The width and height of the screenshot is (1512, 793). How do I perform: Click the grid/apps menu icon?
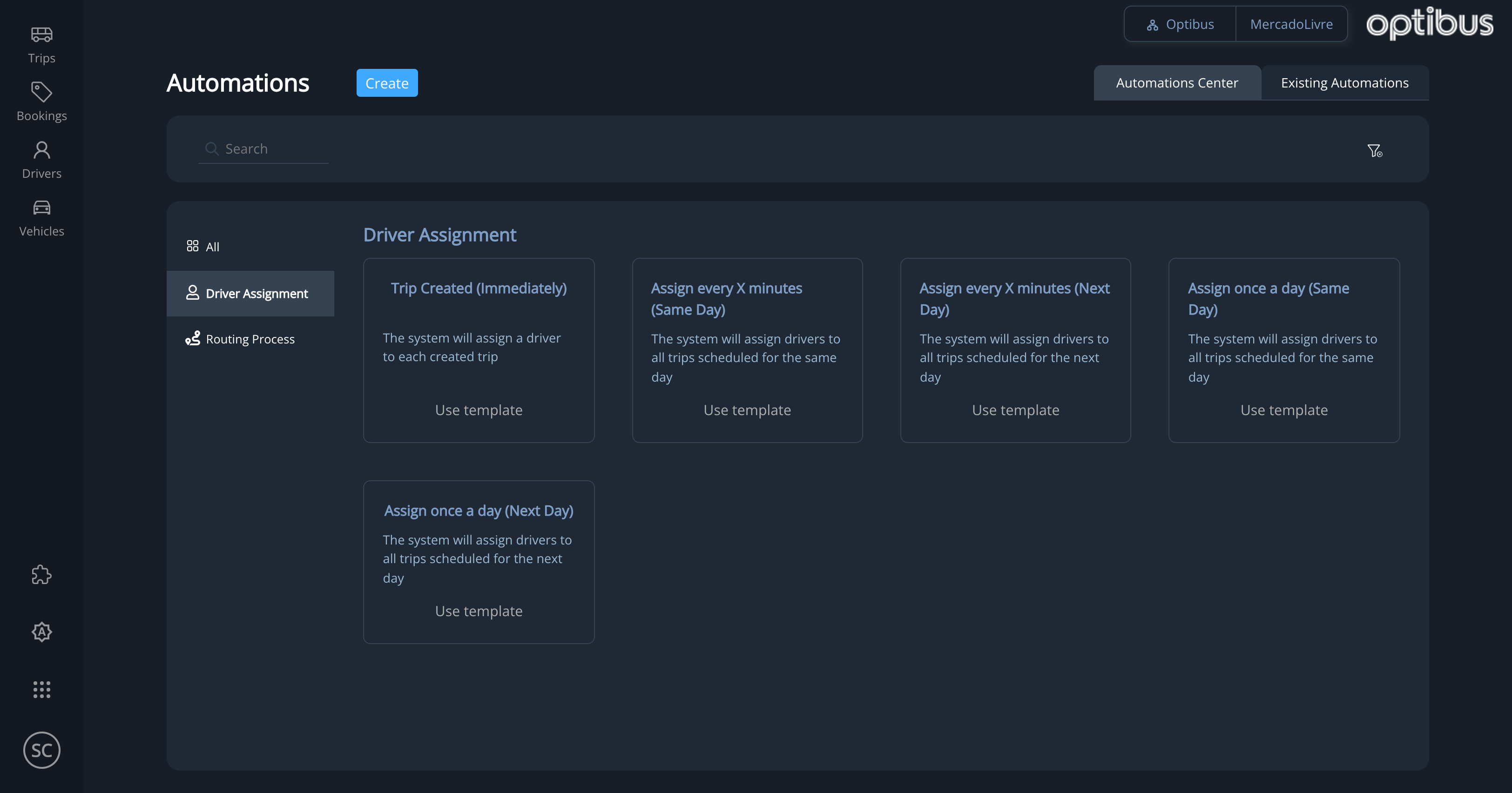41,689
